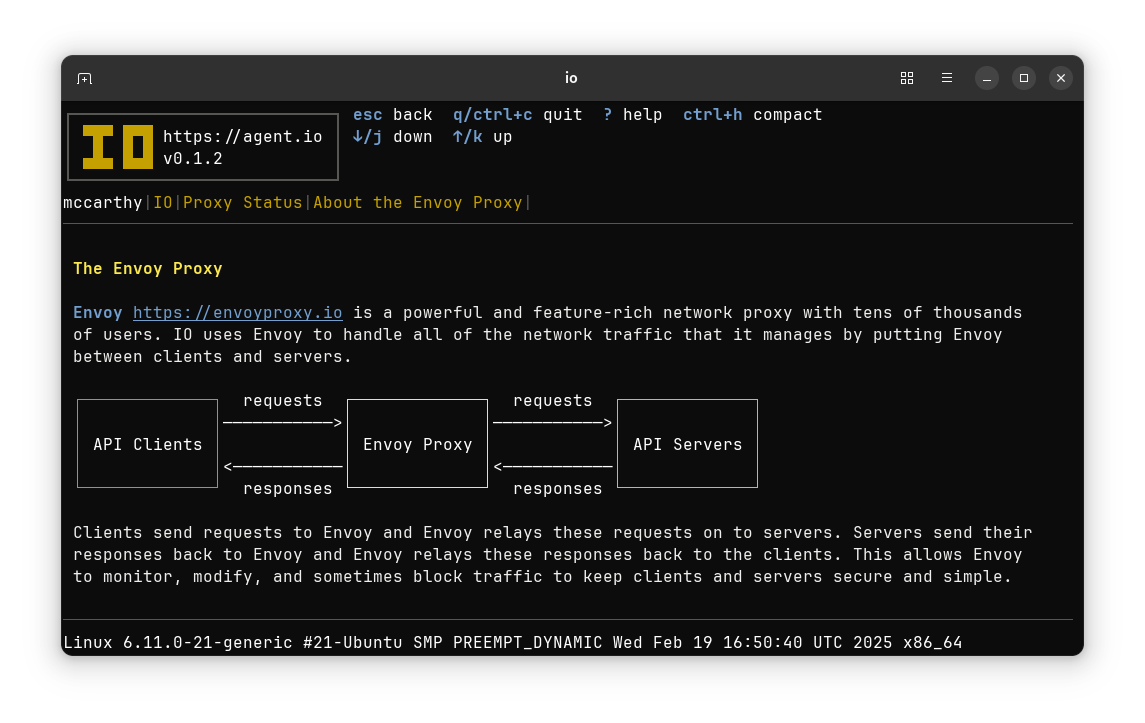Click the API Clients diagram box
This screenshot has height=723, width=1145.
coord(148,443)
